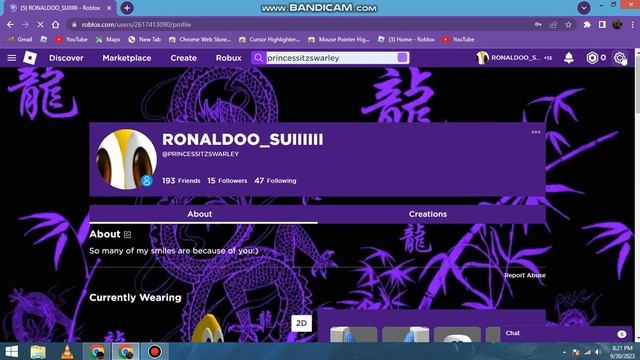Open the Mouse Pointer Highlight bookmark

pos(339,39)
